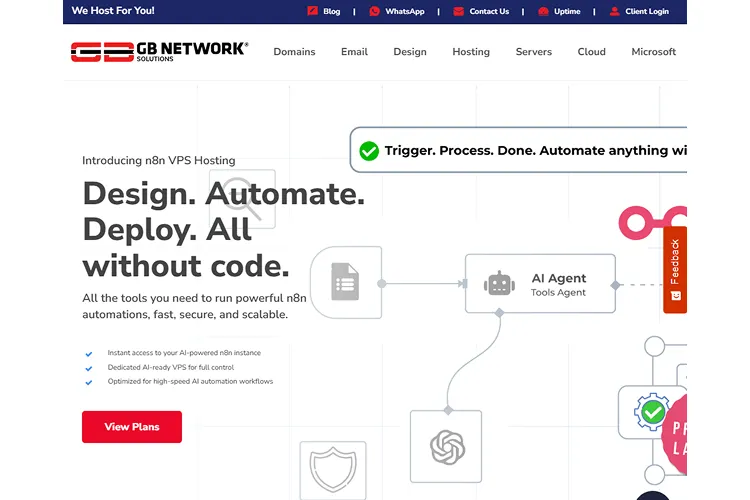This screenshot has width=750, height=500.
Task: Click the OpenAI logo node
Action: click(446, 446)
